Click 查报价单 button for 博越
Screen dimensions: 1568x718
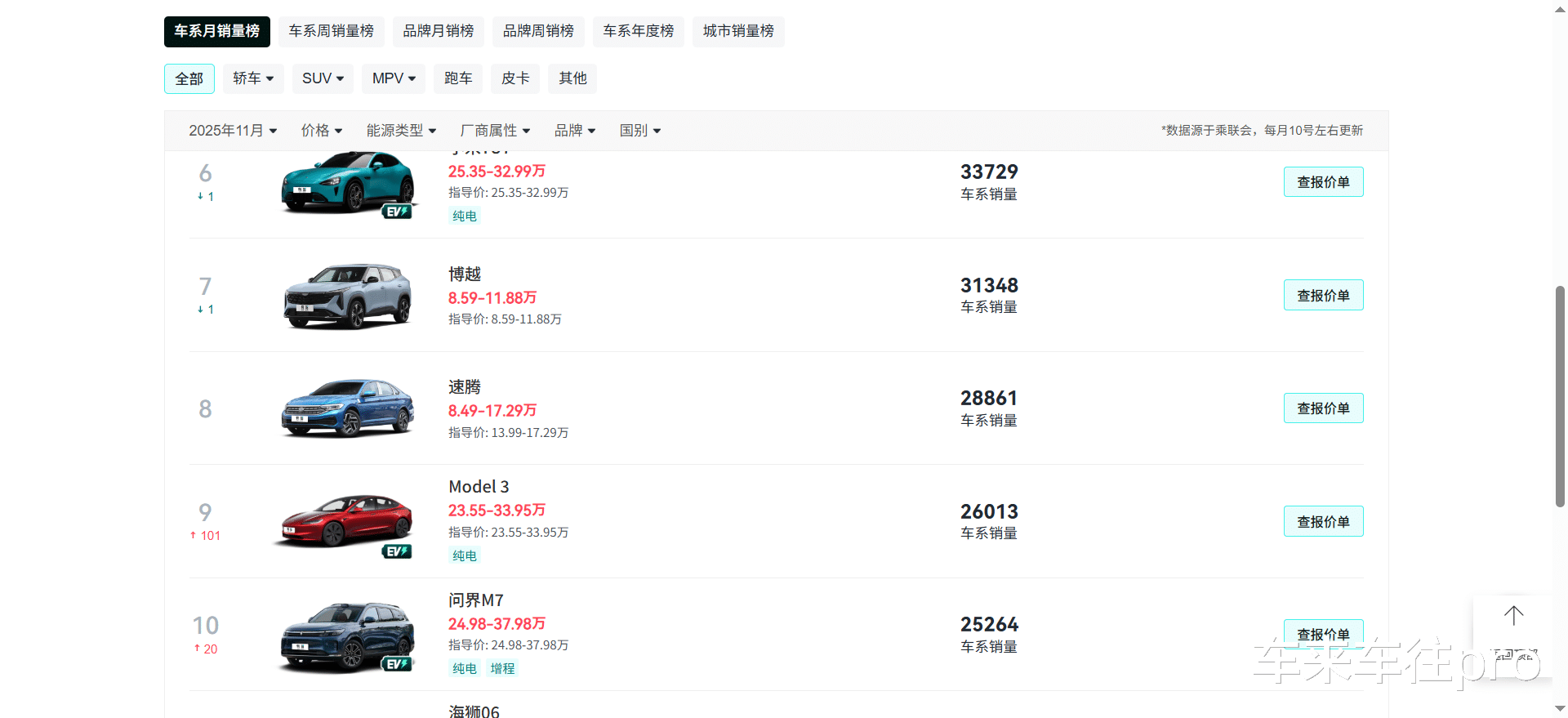pos(1323,296)
